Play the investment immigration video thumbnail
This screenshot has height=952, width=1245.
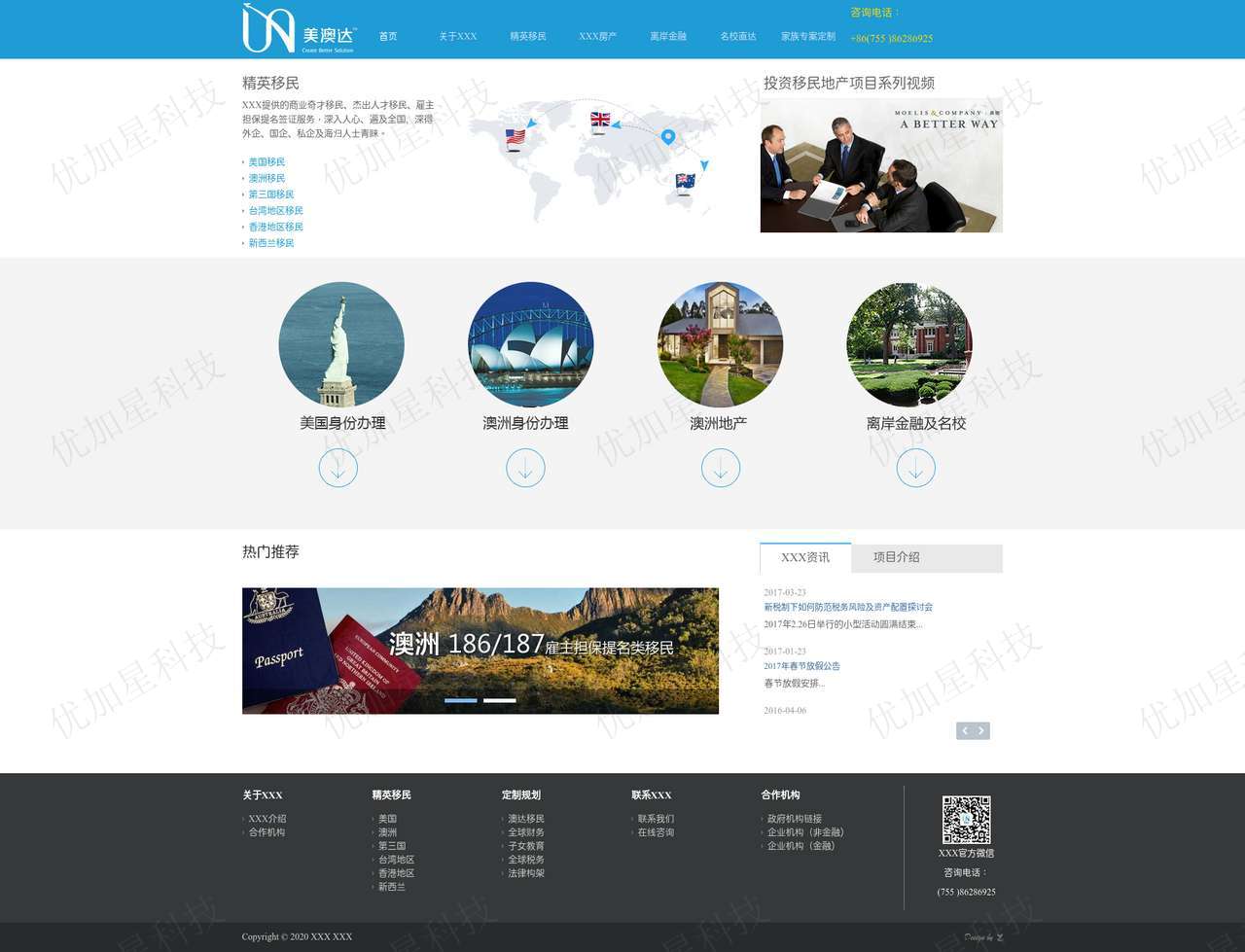881,165
